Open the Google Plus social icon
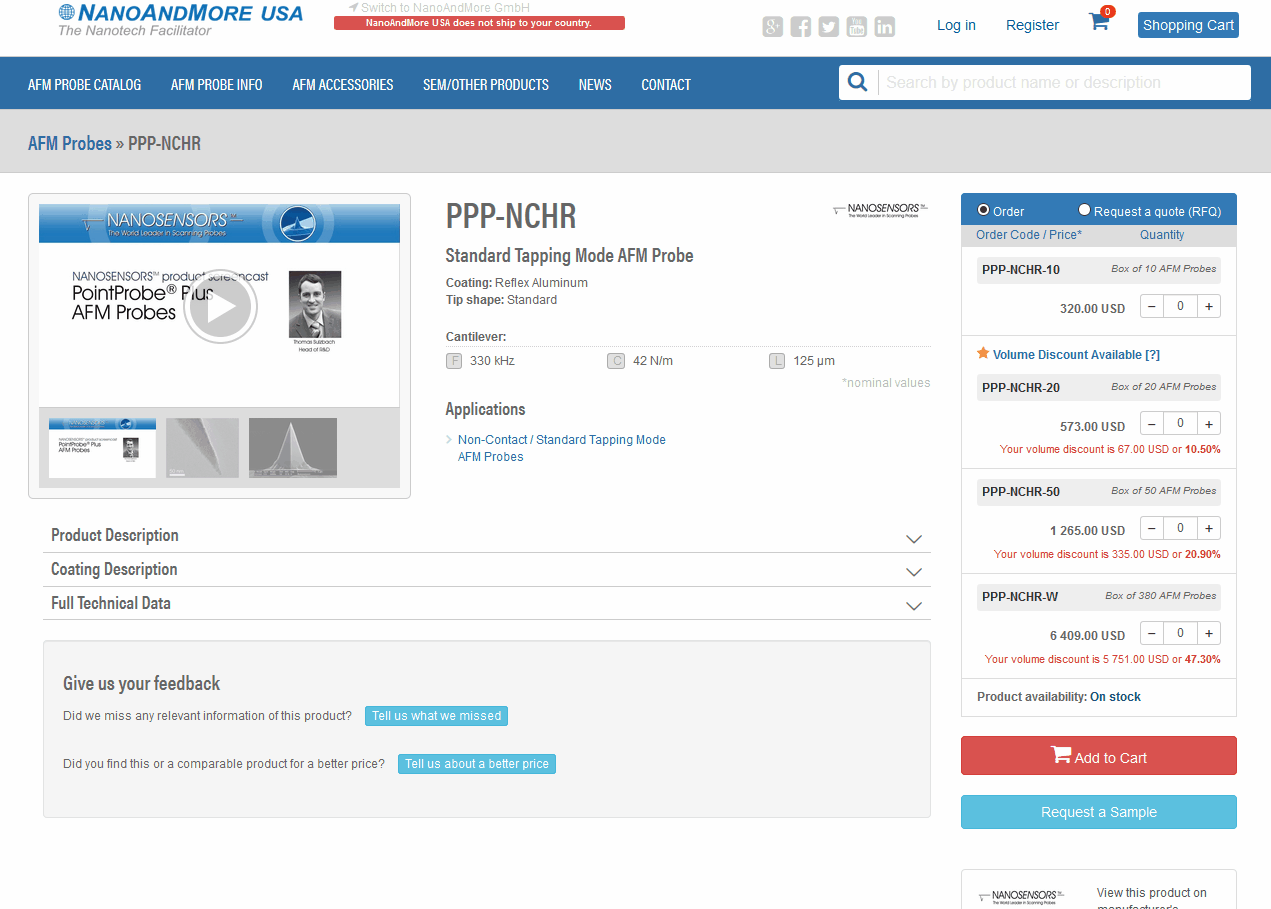This screenshot has width=1271, height=909. click(x=773, y=27)
